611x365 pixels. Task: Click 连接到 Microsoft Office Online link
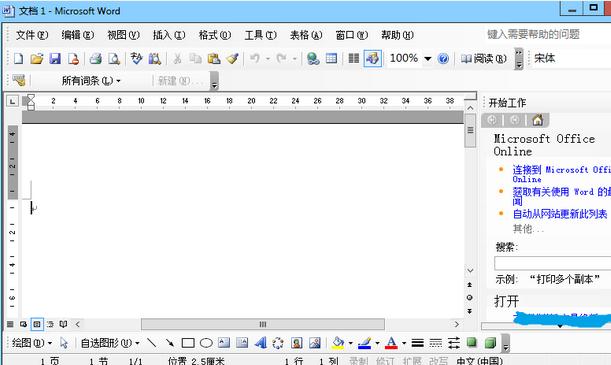(561, 174)
